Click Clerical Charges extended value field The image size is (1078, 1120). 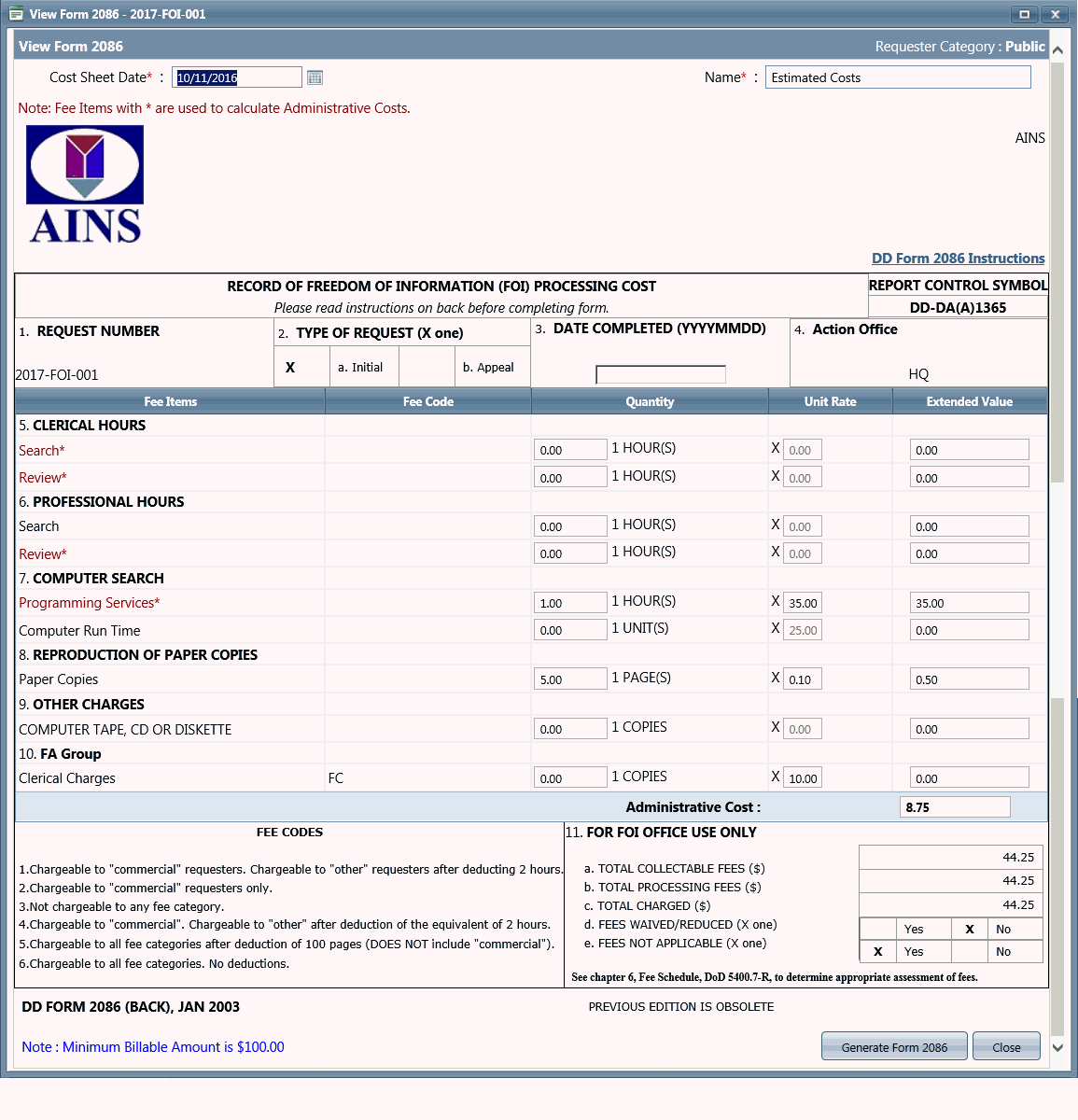[970, 778]
